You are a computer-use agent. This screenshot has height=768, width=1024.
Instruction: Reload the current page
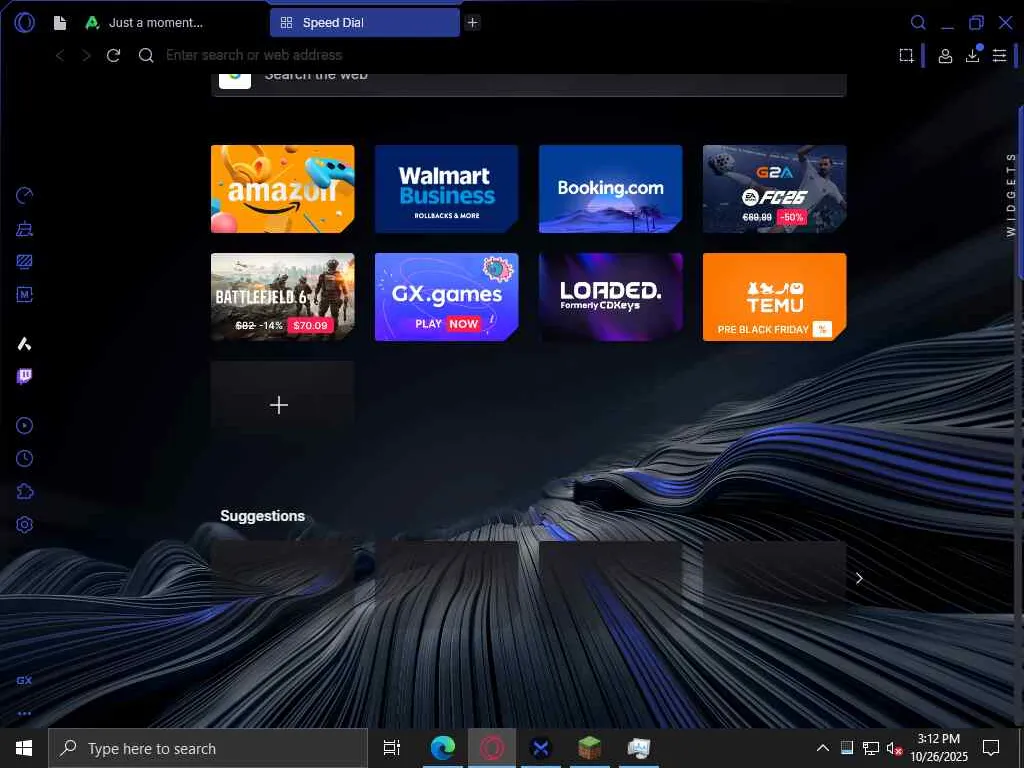[114, 56]
